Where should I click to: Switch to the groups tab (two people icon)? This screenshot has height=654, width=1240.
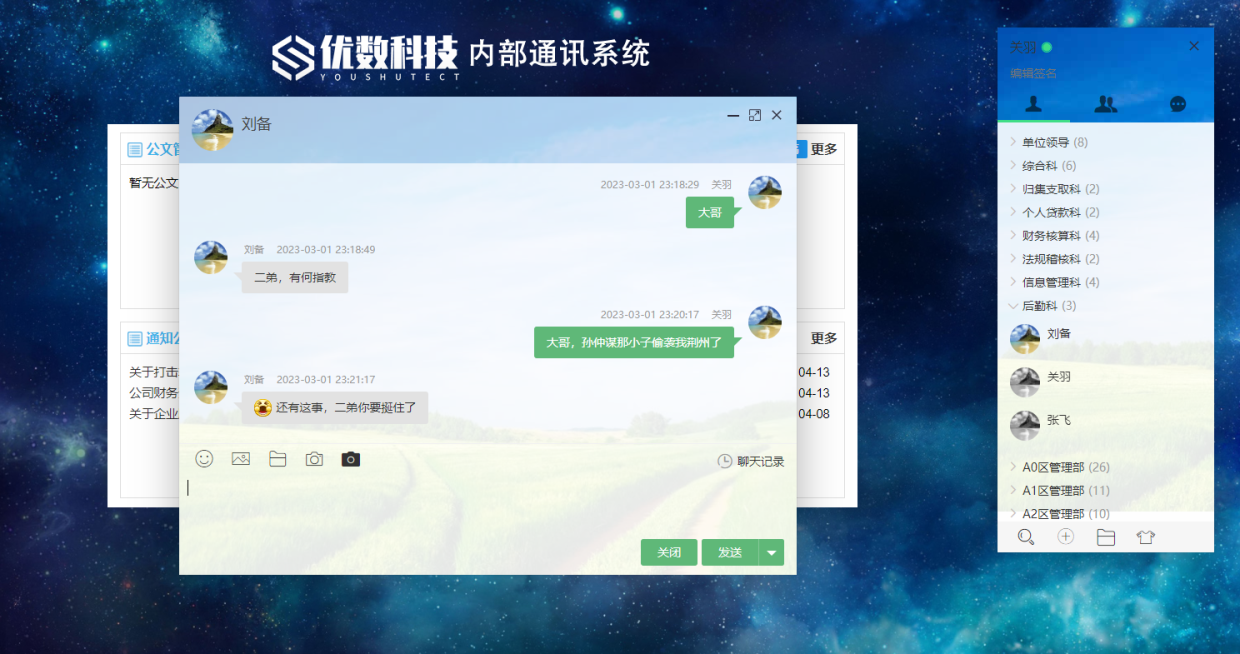pos(1106,104)
